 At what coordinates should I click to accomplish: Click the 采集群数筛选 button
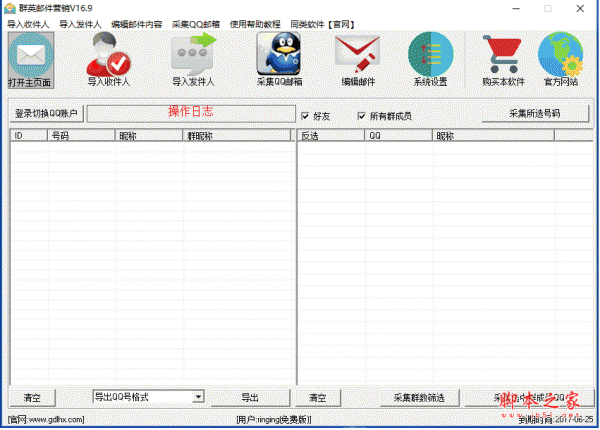[x=419, y=398]
